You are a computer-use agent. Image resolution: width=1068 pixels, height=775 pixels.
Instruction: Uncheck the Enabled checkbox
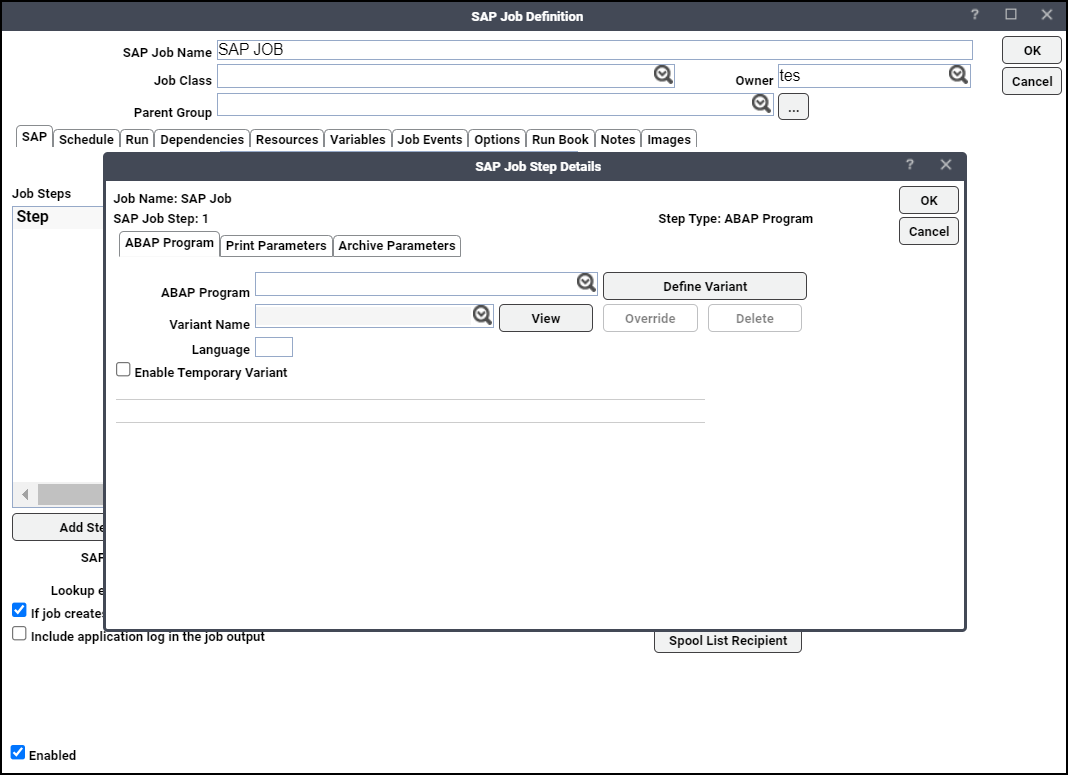coord(18,753)
